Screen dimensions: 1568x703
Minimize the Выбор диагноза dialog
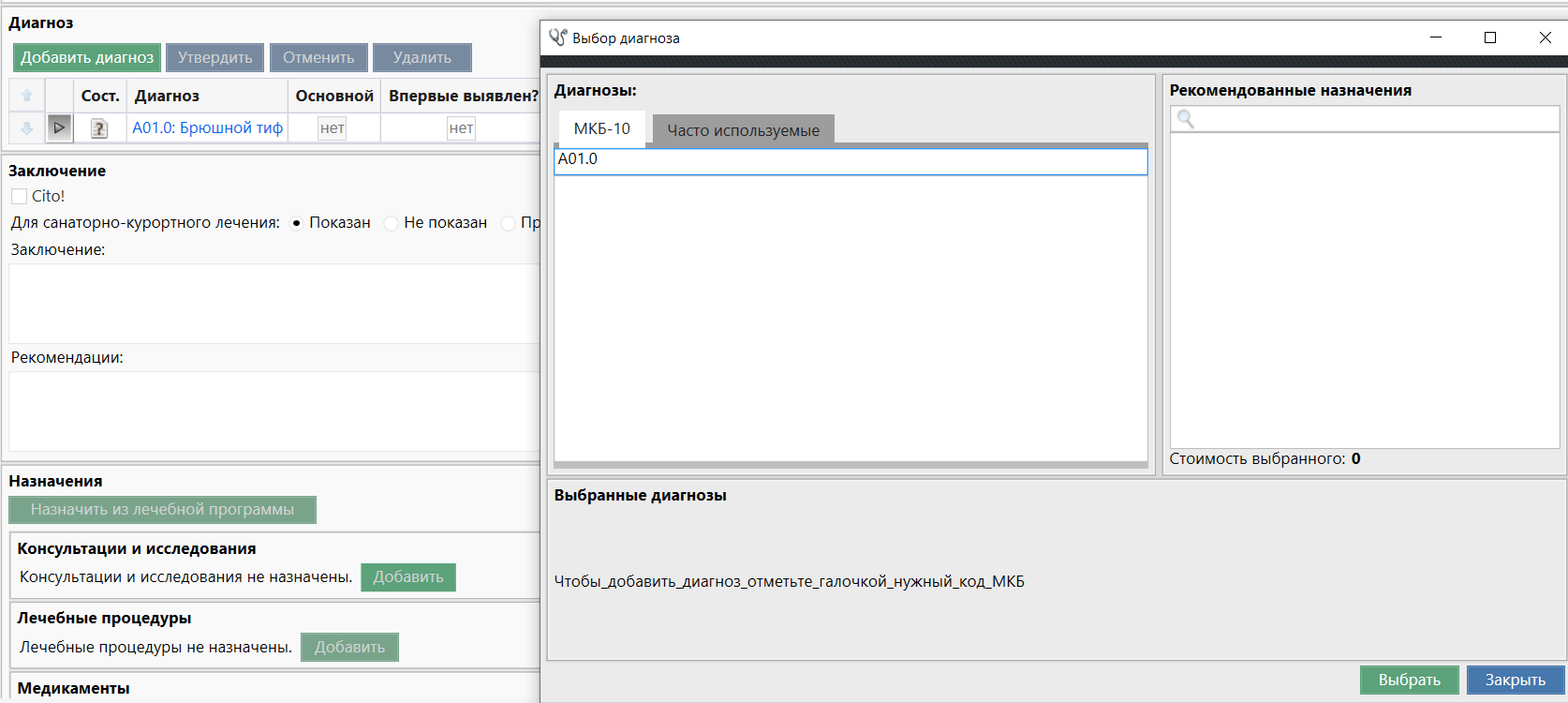(x=1436, y=37)
